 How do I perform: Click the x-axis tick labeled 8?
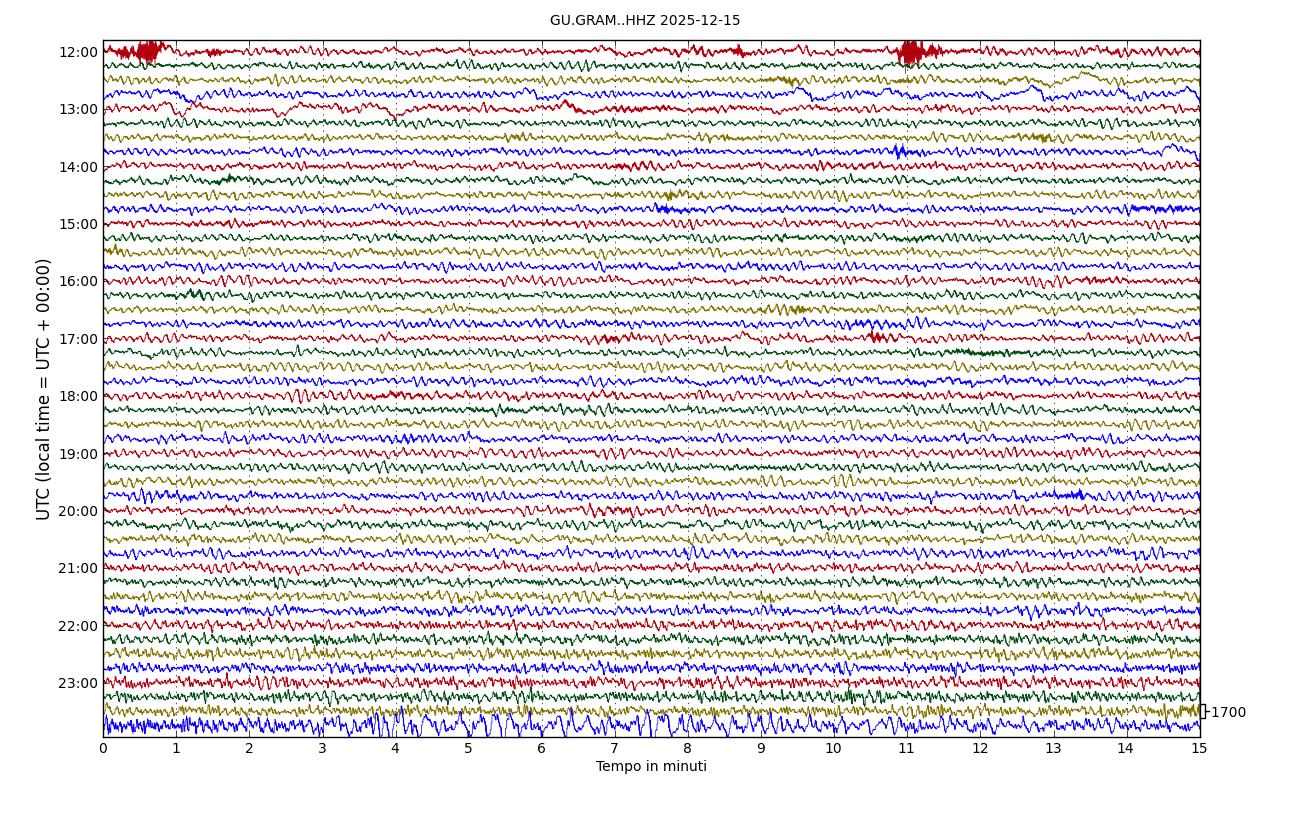(687, 749)
